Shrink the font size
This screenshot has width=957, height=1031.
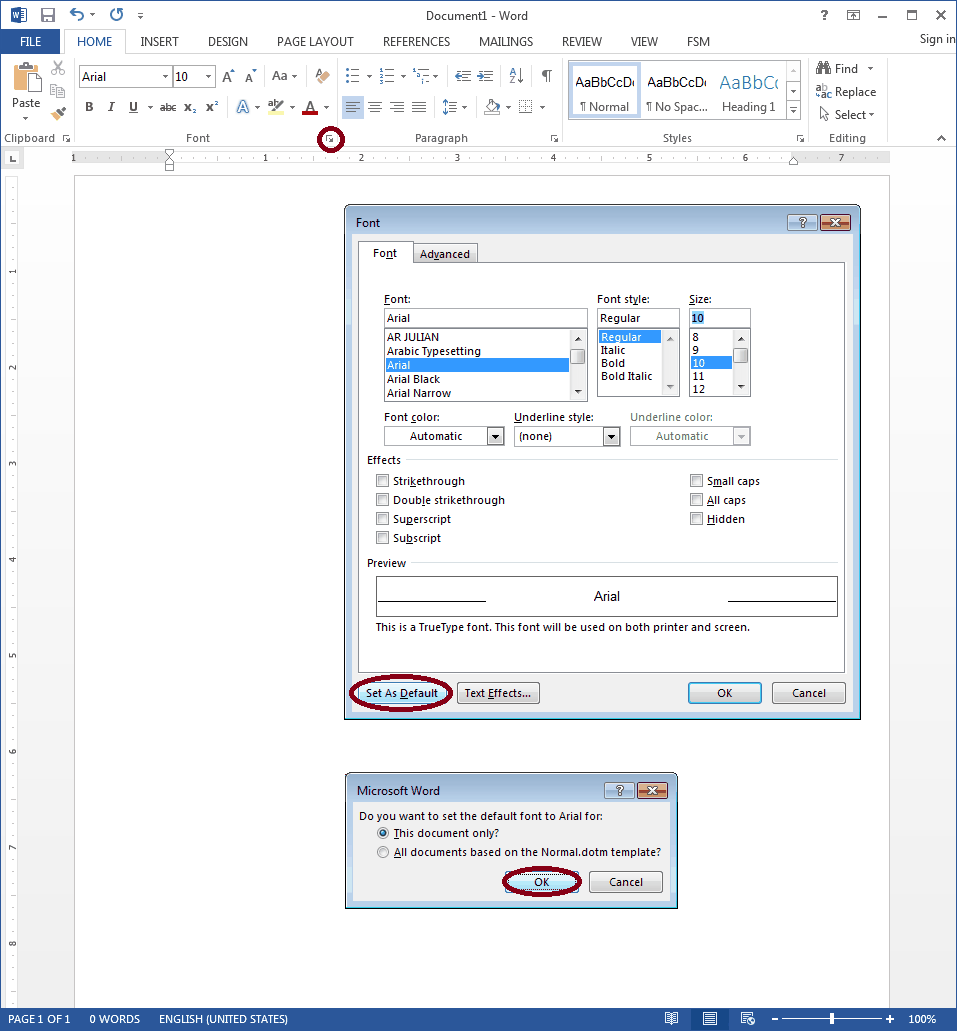[250, 76]
